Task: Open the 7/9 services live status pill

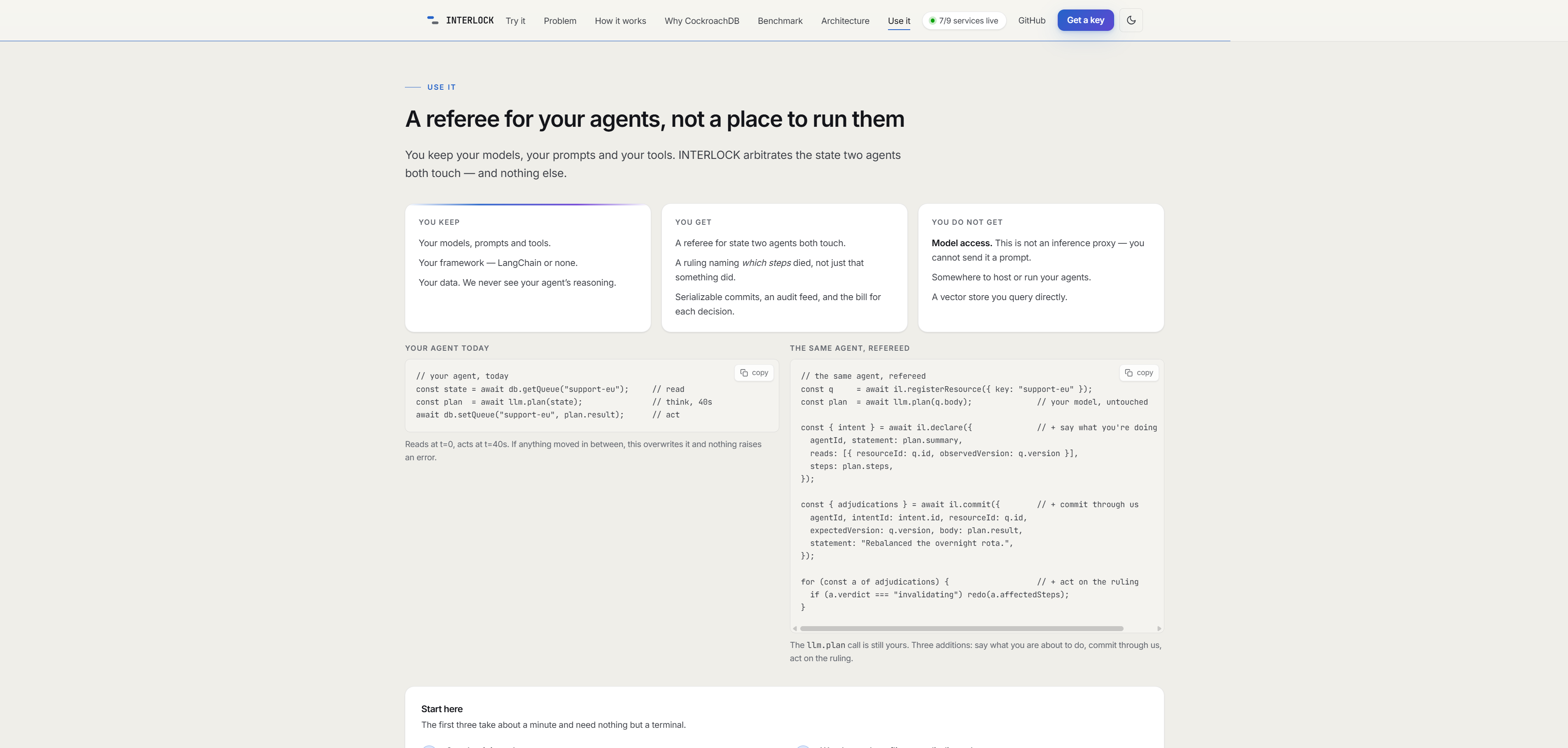Action: click(964, 21)
